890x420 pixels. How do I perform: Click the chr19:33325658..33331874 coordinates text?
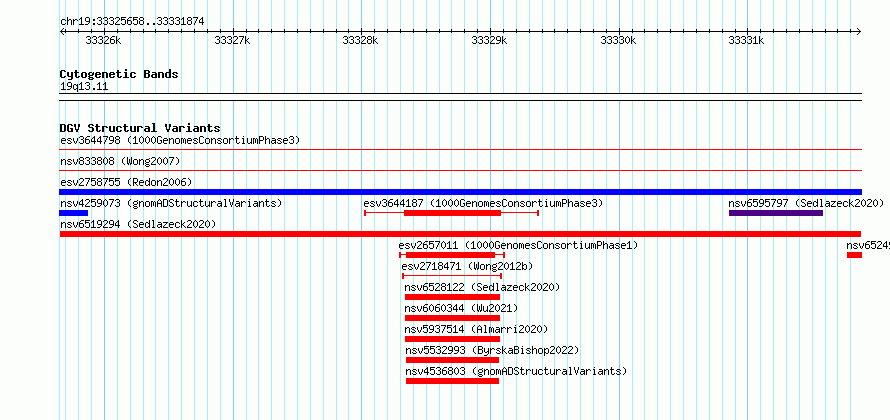(x=132, y=22)
